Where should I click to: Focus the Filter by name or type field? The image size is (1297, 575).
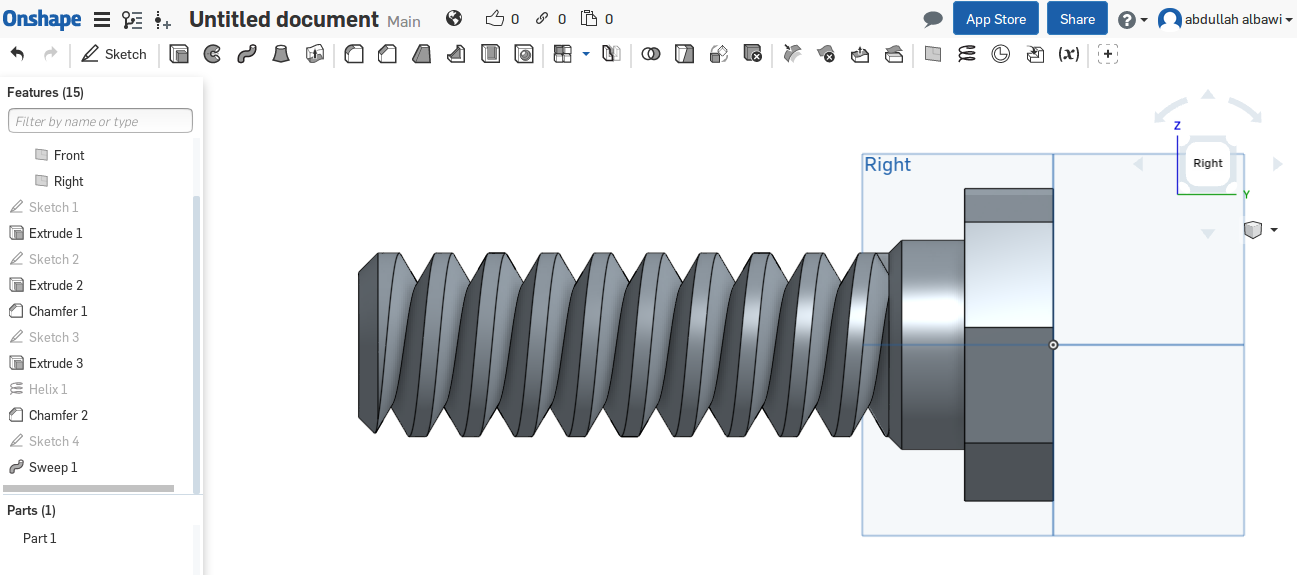(100, 121)
